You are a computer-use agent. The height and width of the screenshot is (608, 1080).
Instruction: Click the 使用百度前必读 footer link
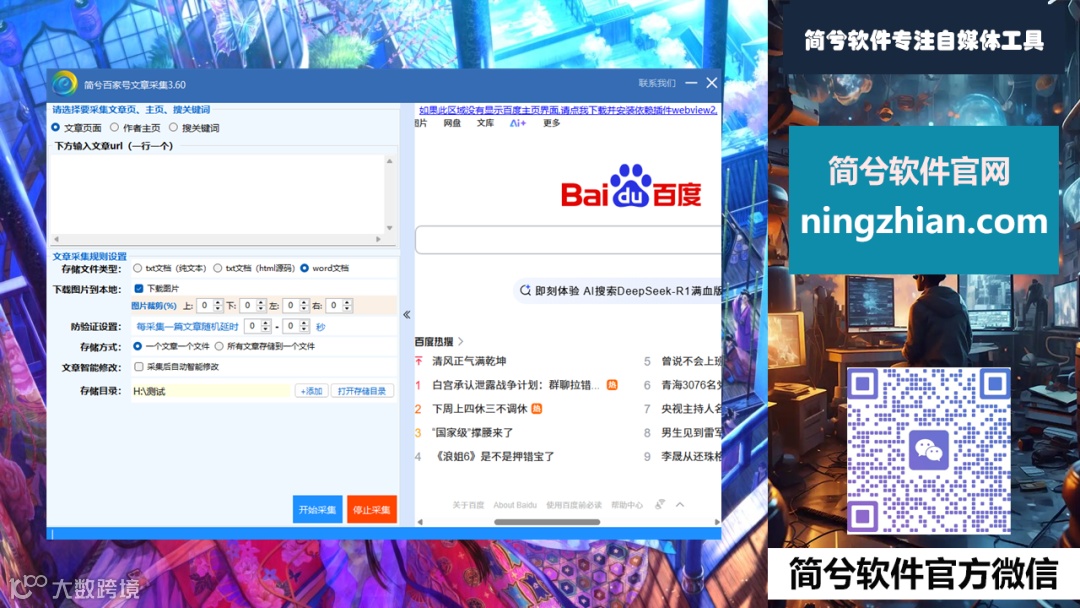pyautogui.click(x=574, y=505)
